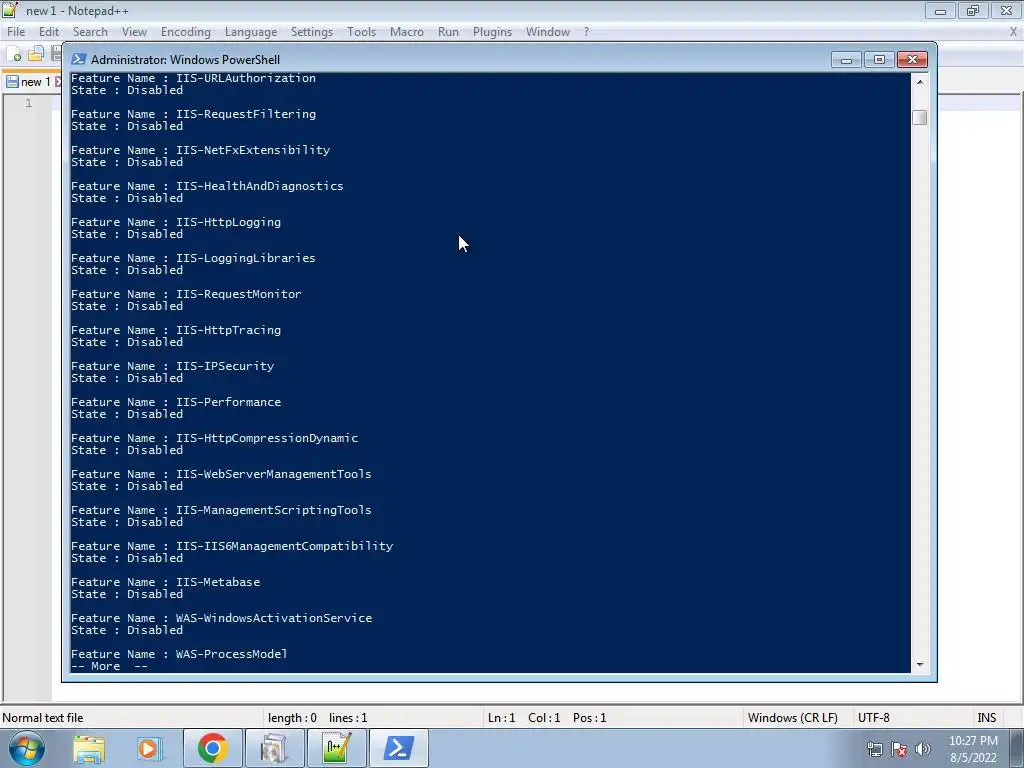Launch Windows Media Player from the taskbar
This screenshot has width=1024, height=768.
pos(150,748)
